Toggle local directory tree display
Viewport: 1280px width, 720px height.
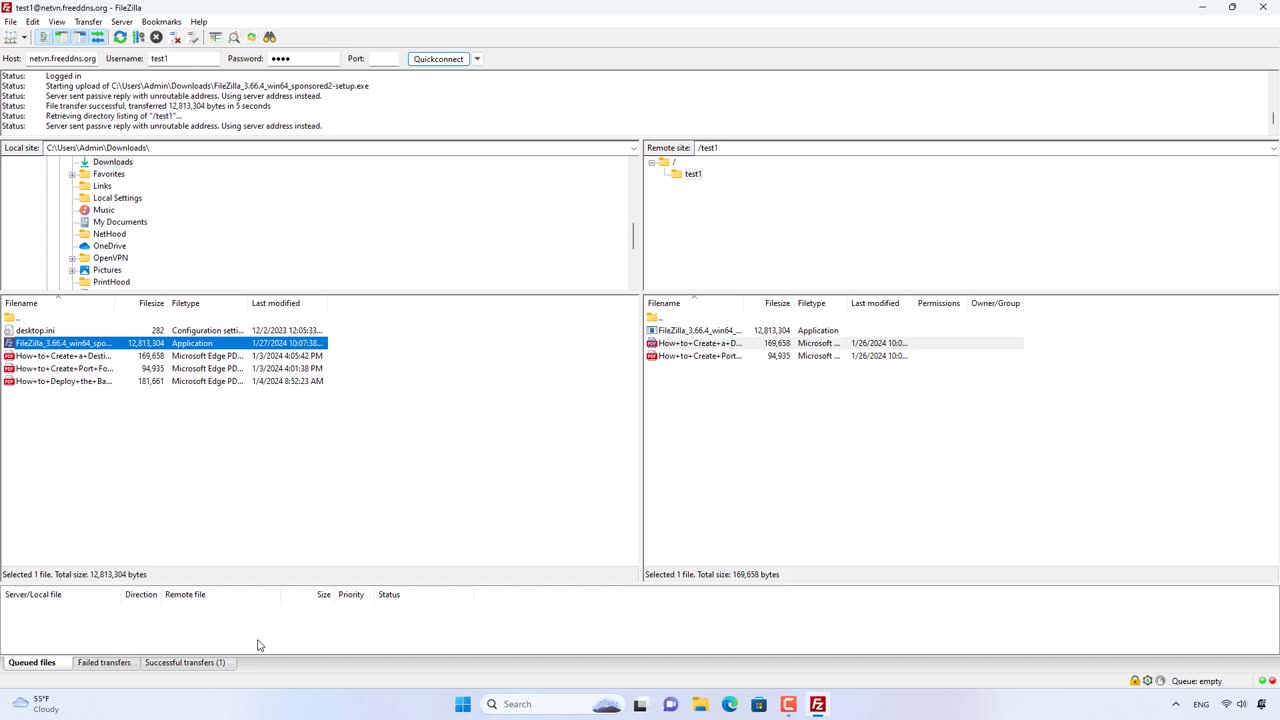click(61, 37)
